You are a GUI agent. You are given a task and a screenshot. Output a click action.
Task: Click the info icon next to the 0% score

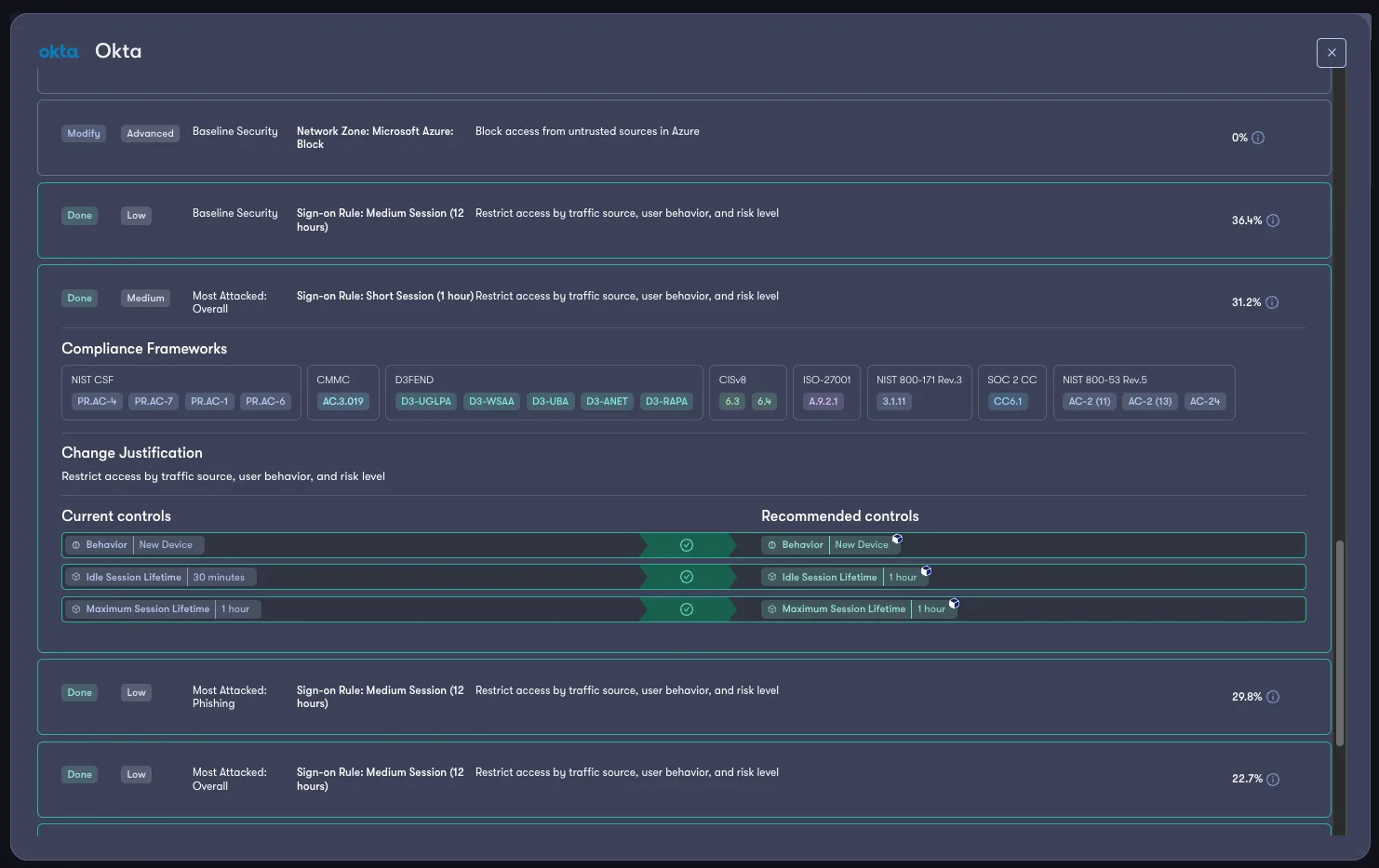[x=1260, y=138]
